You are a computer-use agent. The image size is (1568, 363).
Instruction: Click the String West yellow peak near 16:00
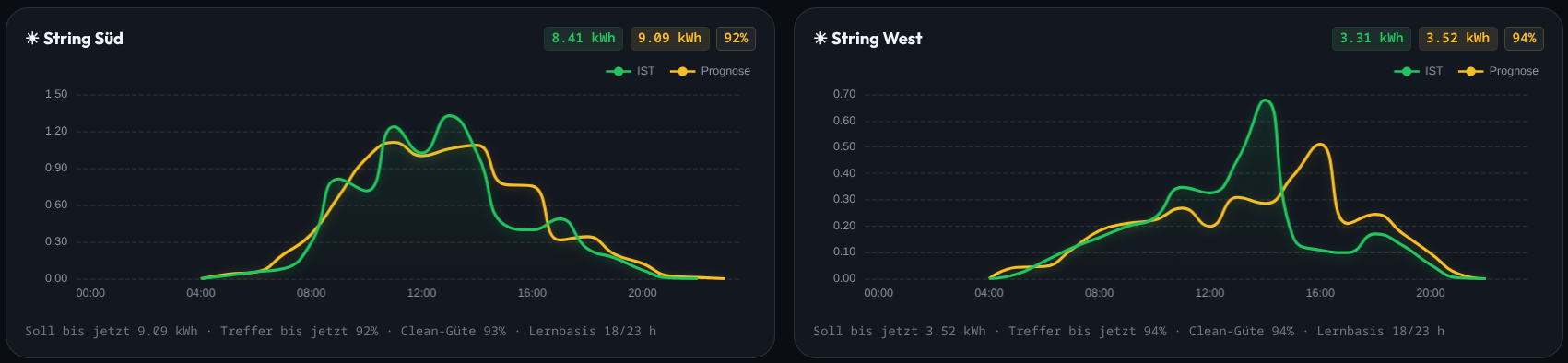coord(1320,145)
